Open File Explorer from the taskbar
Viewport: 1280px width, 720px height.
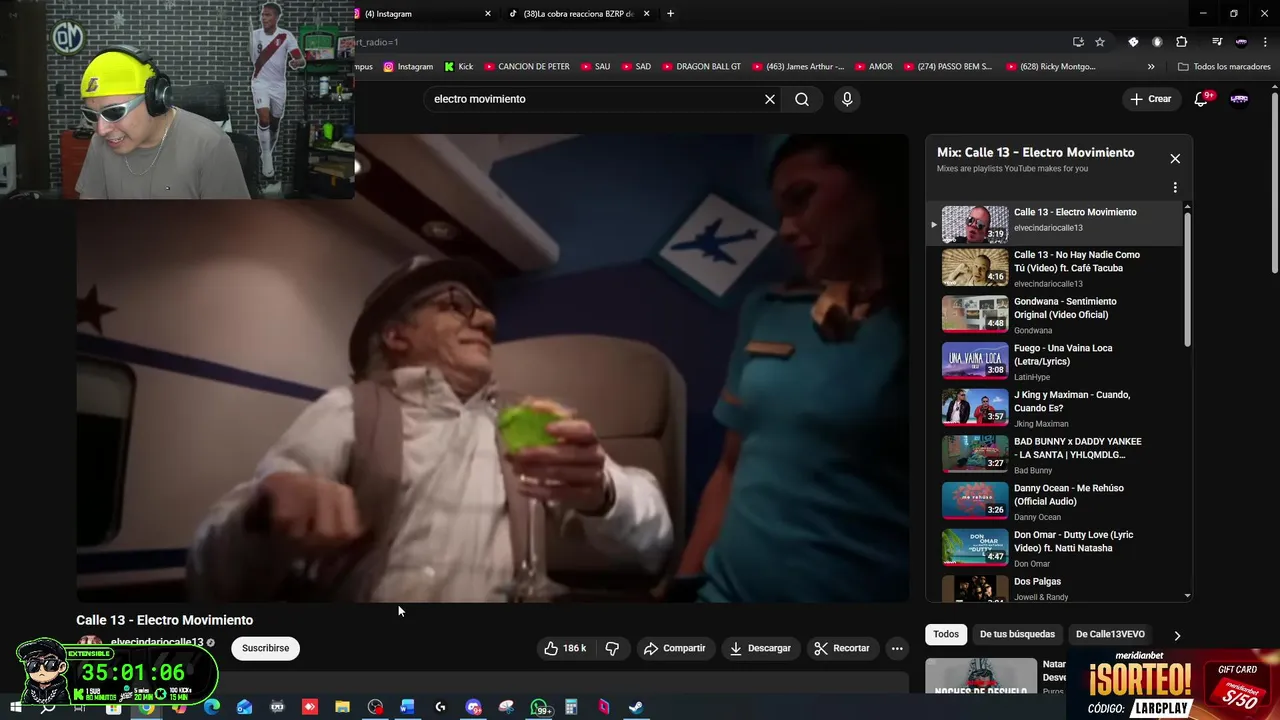click(x=342, y=707)
